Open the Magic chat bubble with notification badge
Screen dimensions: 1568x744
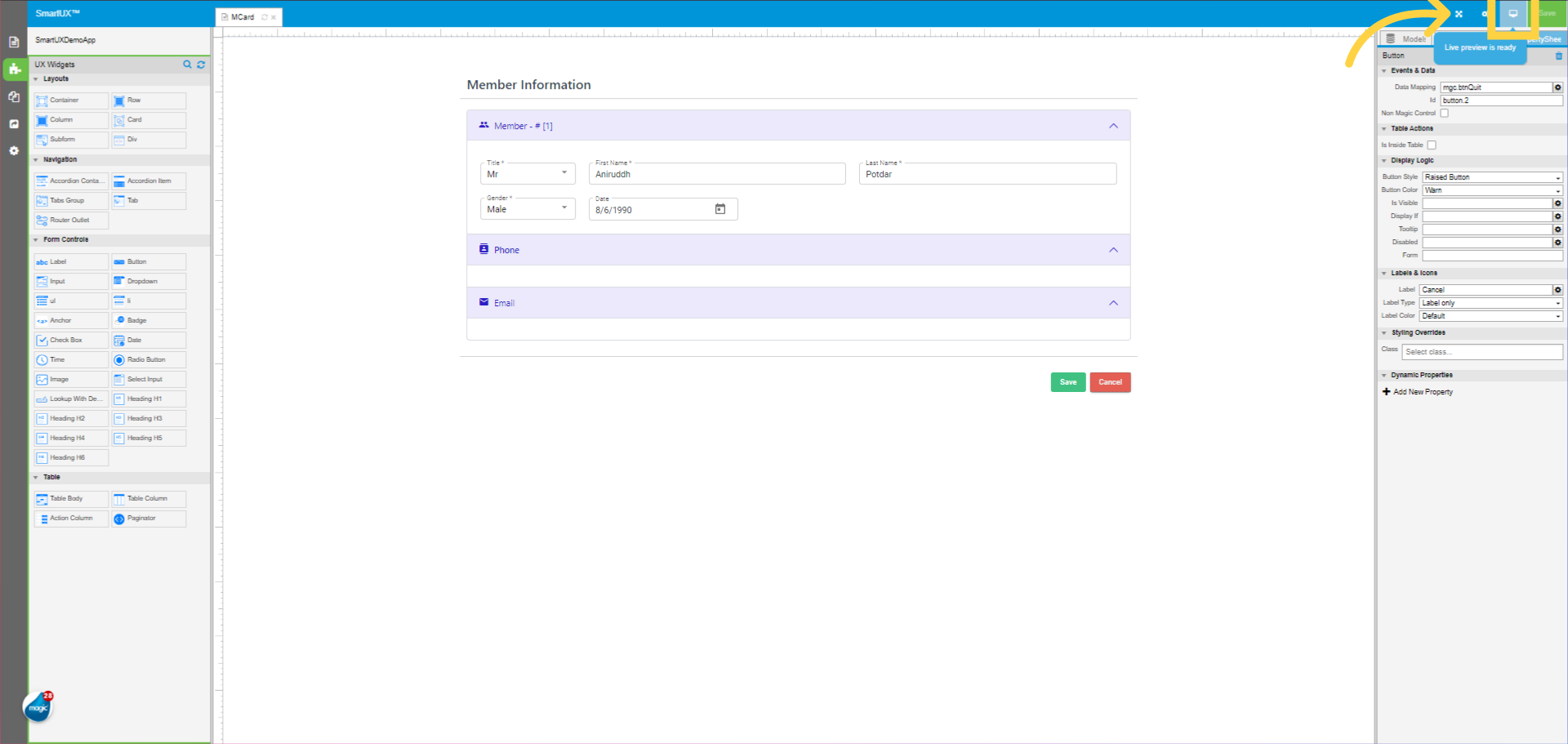pyautogui.click(x=38, y=707)
